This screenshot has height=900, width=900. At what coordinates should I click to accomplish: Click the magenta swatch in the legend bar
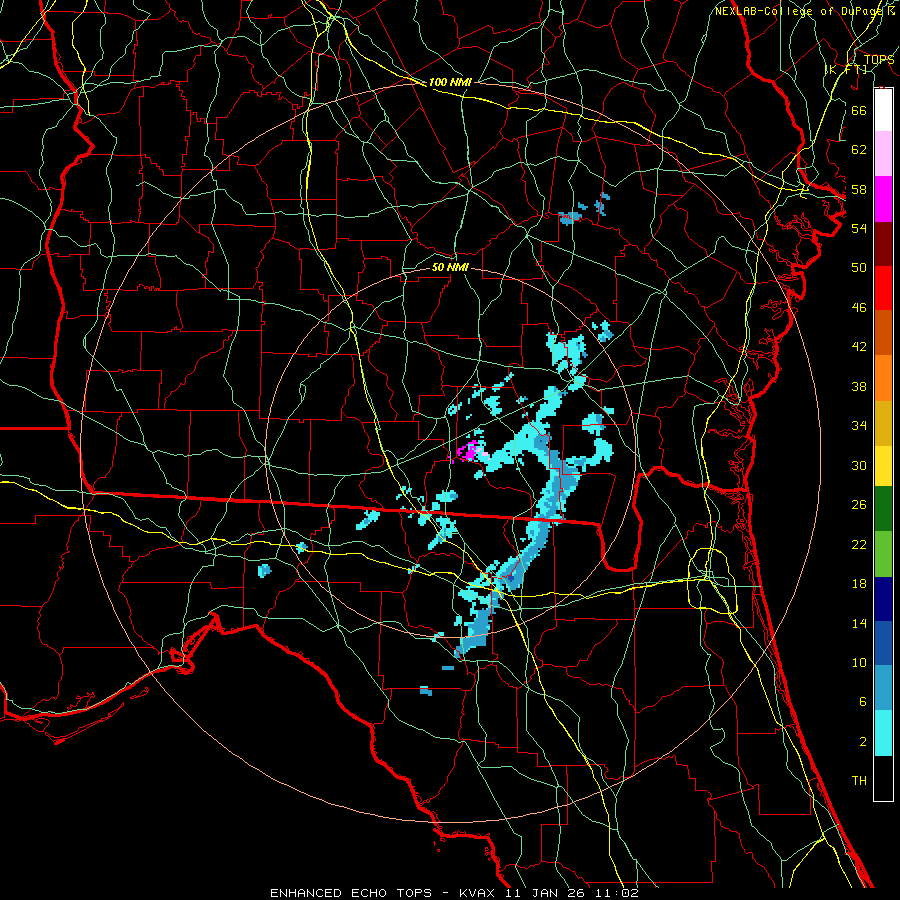coord(883,199)
